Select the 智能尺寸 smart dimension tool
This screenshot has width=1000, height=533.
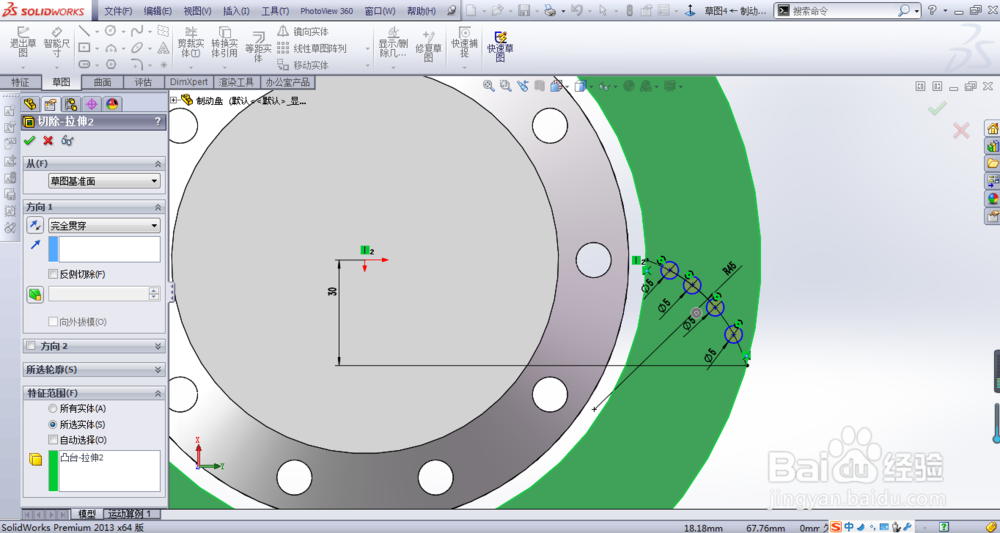tap(57, 42)
